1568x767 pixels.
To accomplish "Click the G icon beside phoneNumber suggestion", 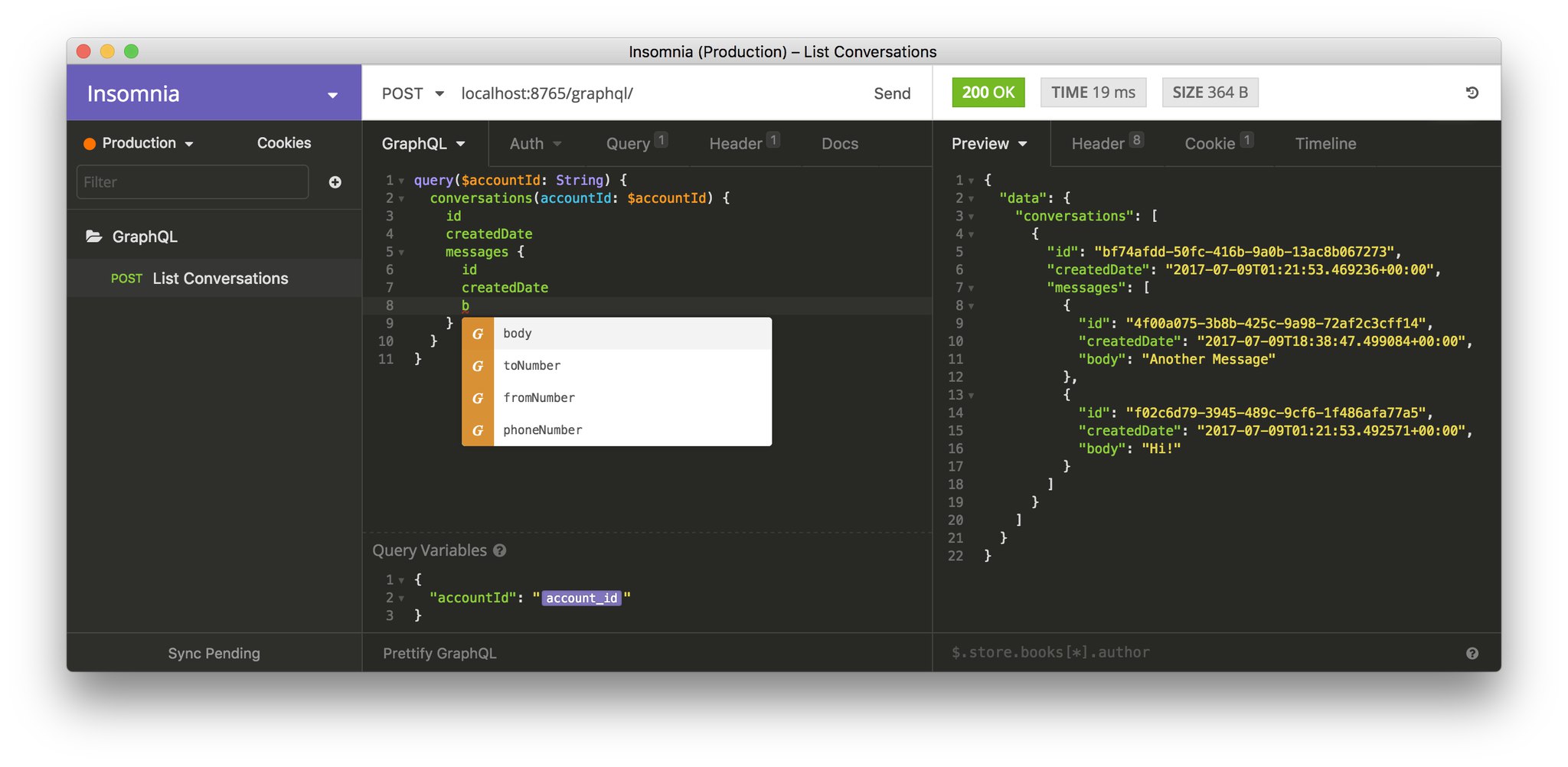I will (x=478, y=430).
